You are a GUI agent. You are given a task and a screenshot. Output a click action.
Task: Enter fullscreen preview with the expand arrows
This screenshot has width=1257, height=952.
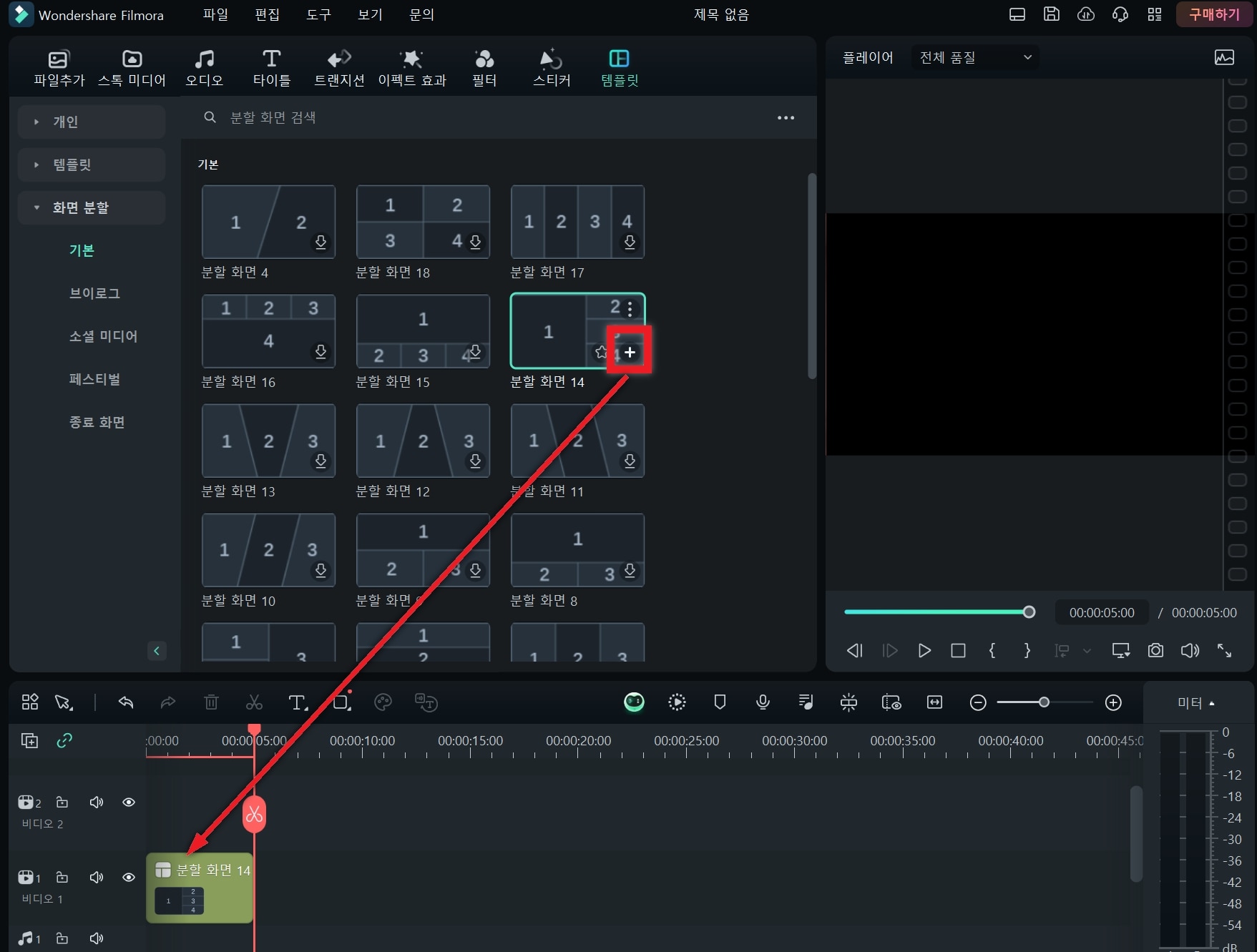[x=1224, y=650]
